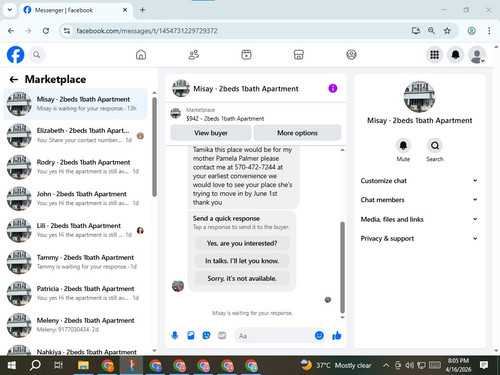Select the Messenger | Facebook browser tab
Image resolution: width=500 pixels, height=375 pixels.
click(x=76, y=10)
